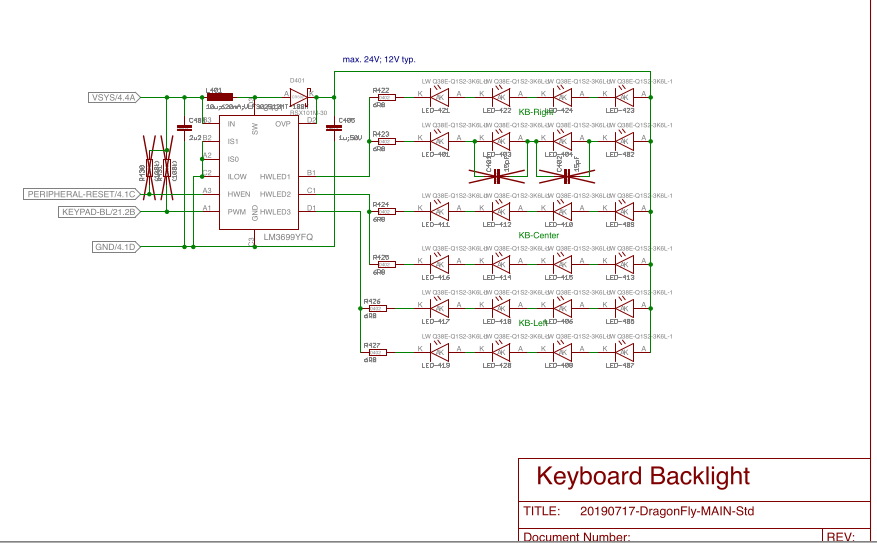Select the LED-407 diode symbol

click(x=621, y=352)
